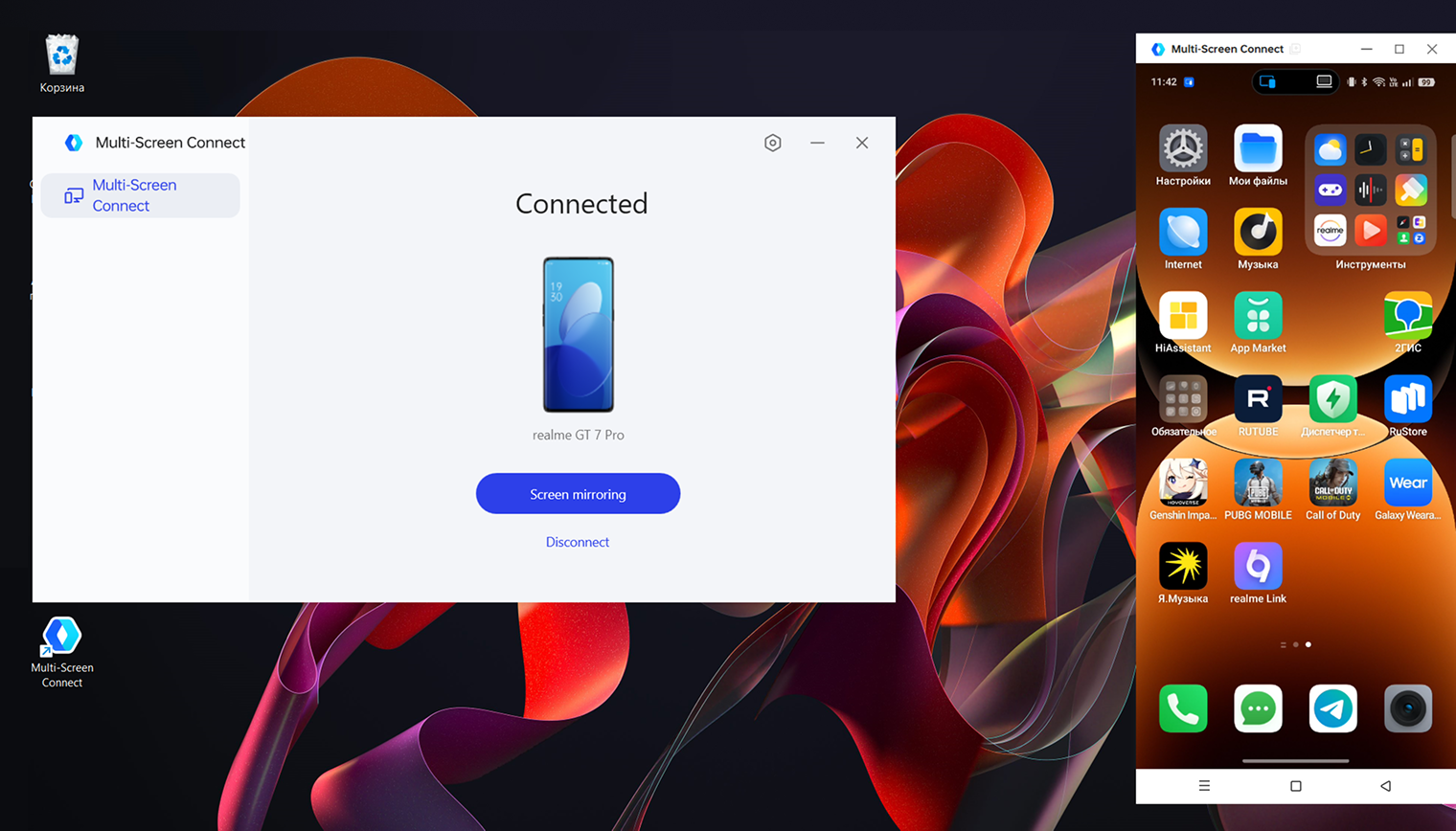The image size is (1456, 831).
Task: Open paintbrush theme app in Инструменты folder
Action: tap(1411, 190)
